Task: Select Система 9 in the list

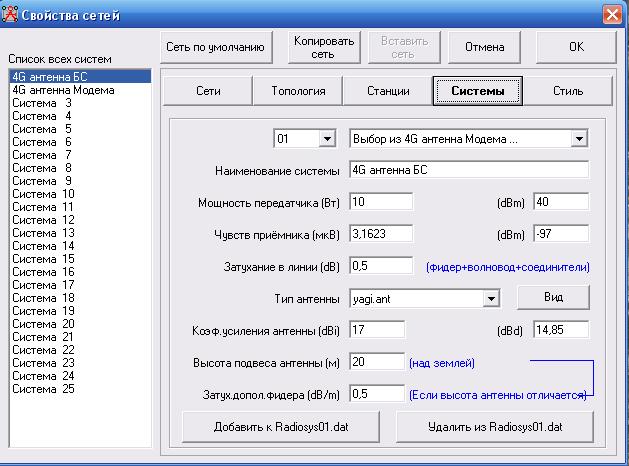Action: (x=80, y=181)
